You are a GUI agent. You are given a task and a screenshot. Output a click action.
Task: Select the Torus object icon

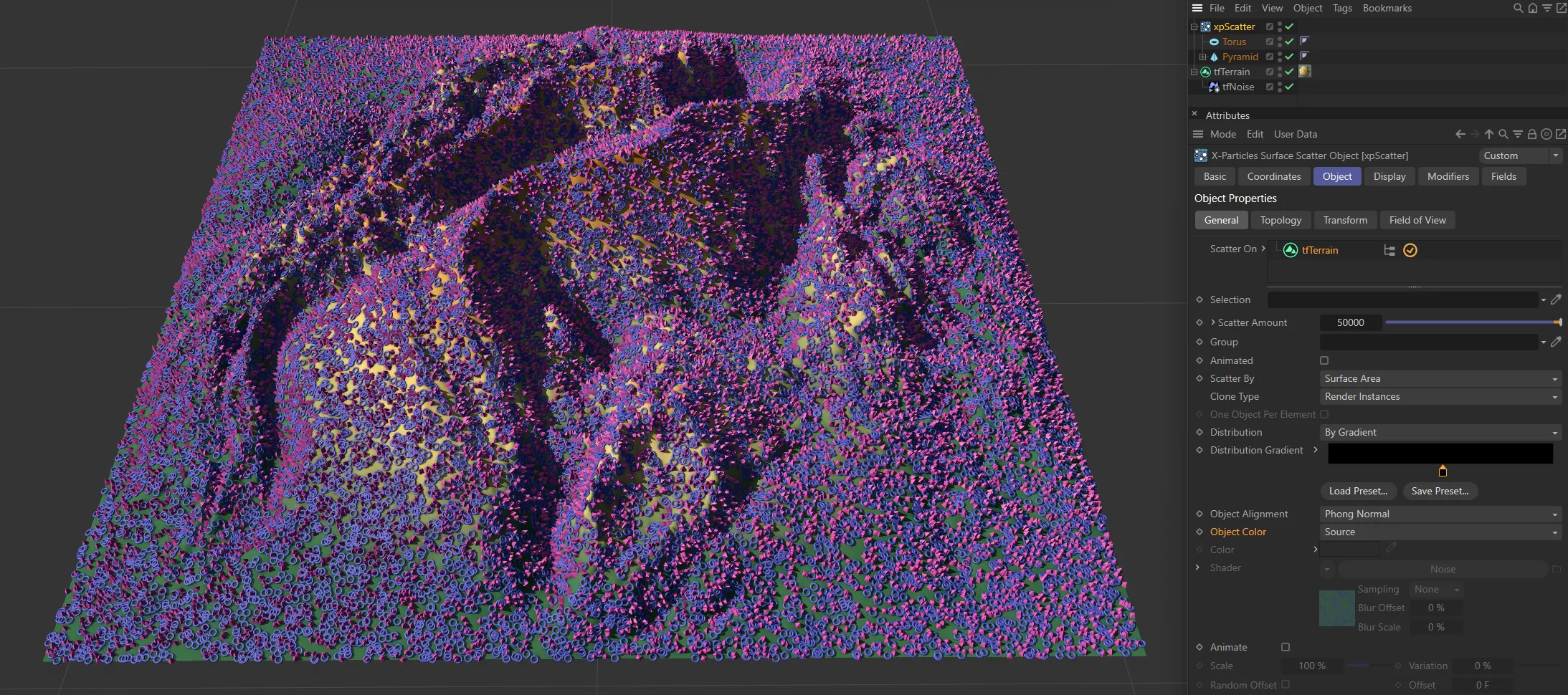click(x=1215, y=42)
